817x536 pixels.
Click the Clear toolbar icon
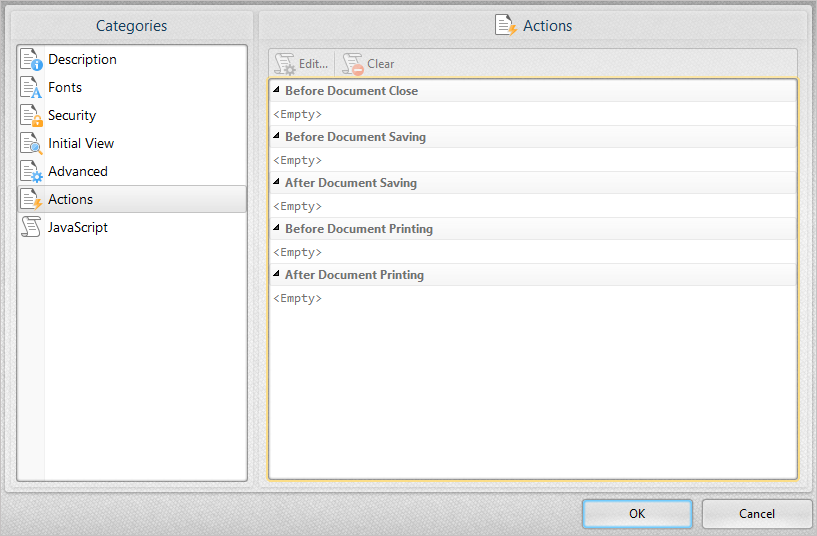353,64
